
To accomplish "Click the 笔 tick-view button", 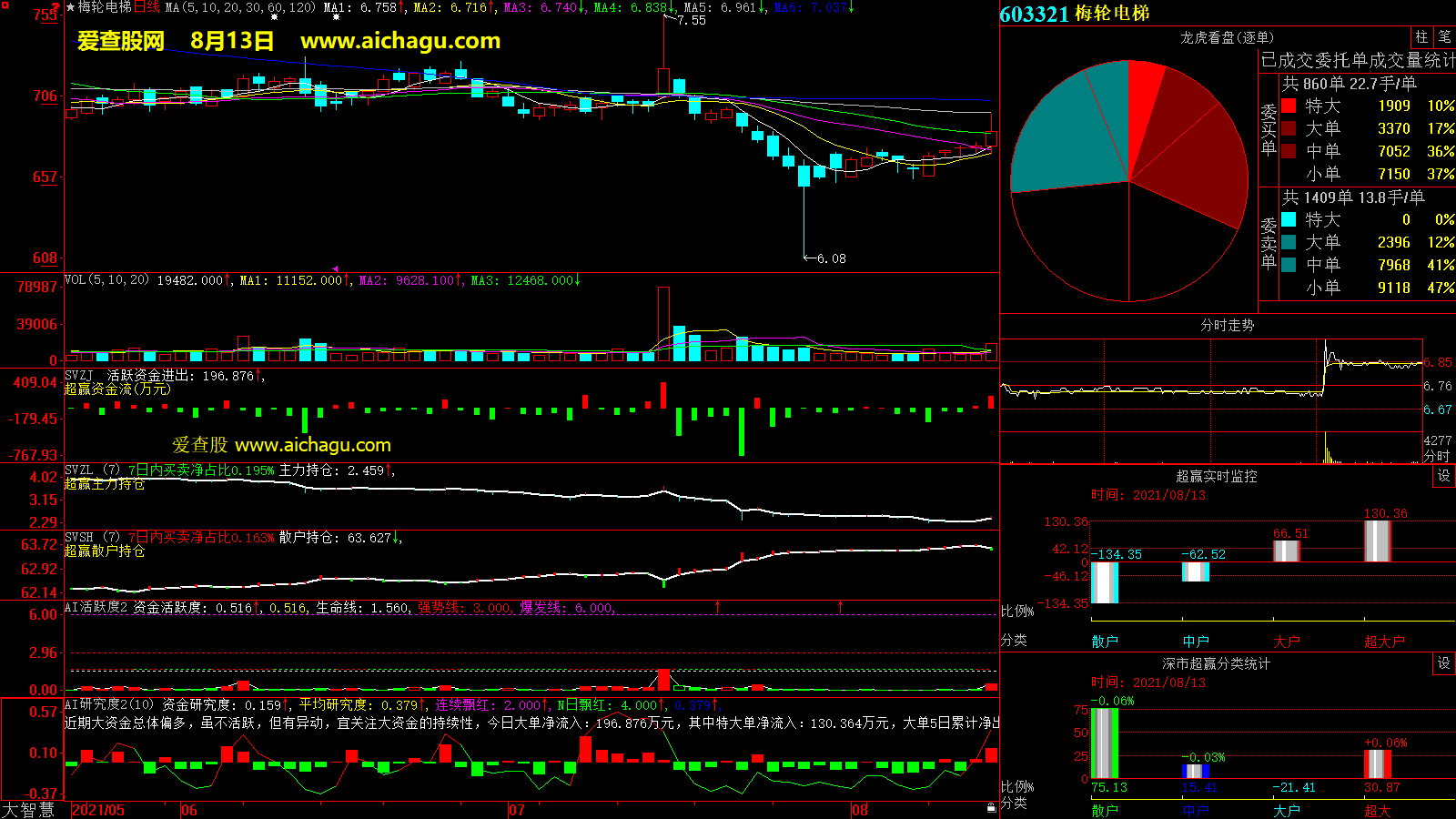I will coord(1444,37).
